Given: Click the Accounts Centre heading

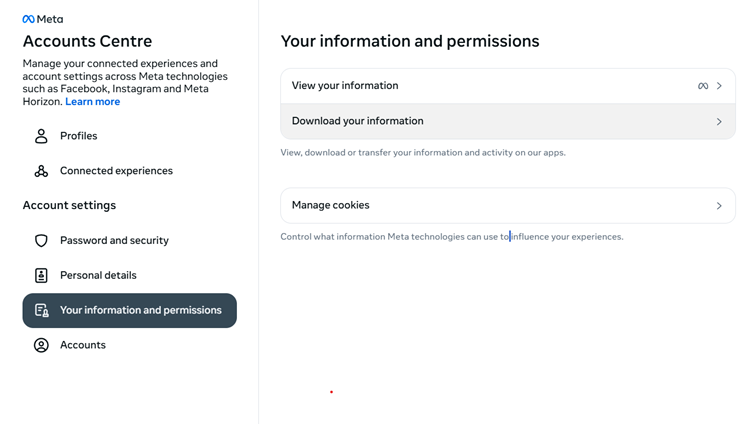Looking at the screenshot, I should pyautogui.click(x=87, y=41).
